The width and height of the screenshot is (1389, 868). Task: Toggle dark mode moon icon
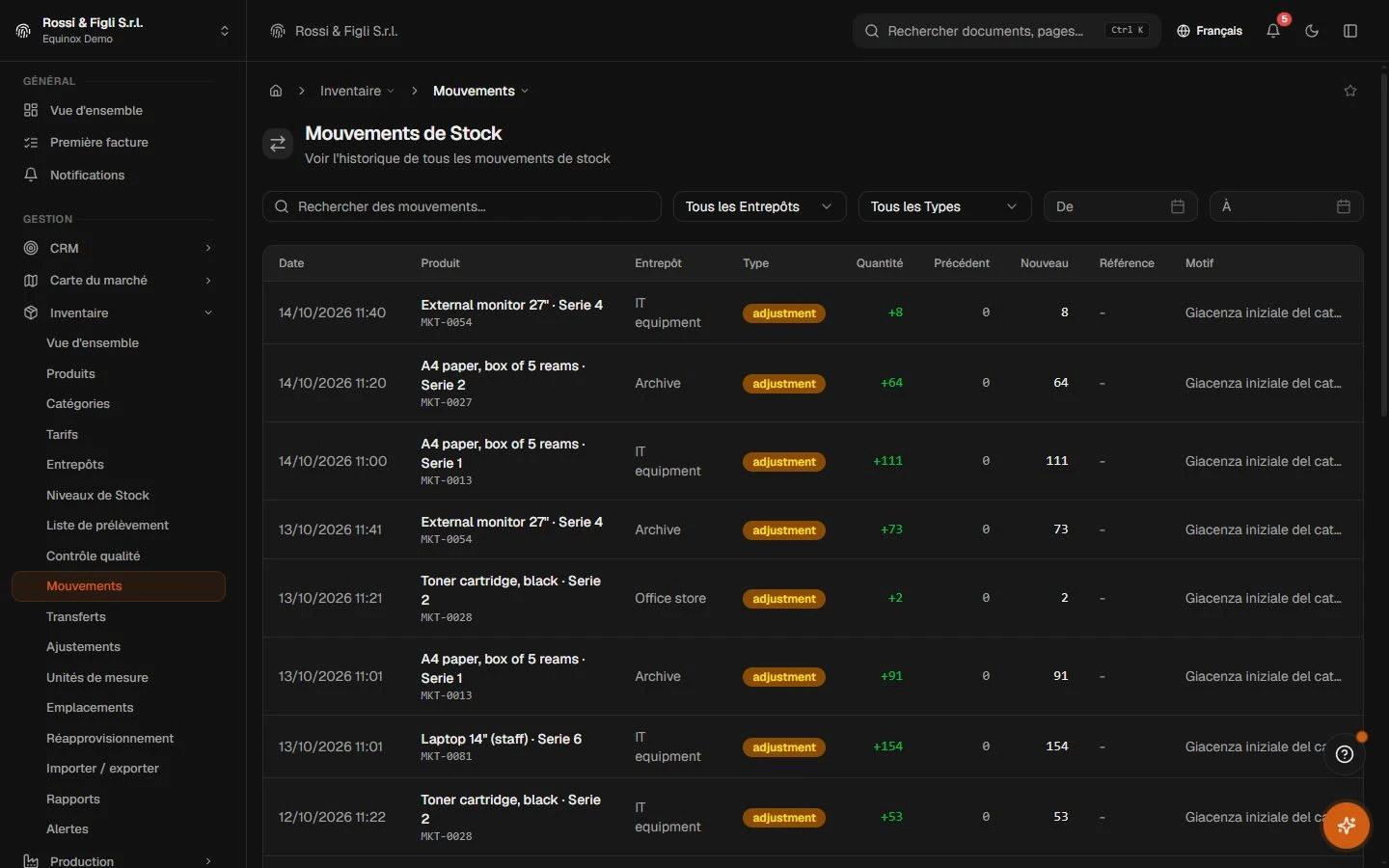[1312, 31]
